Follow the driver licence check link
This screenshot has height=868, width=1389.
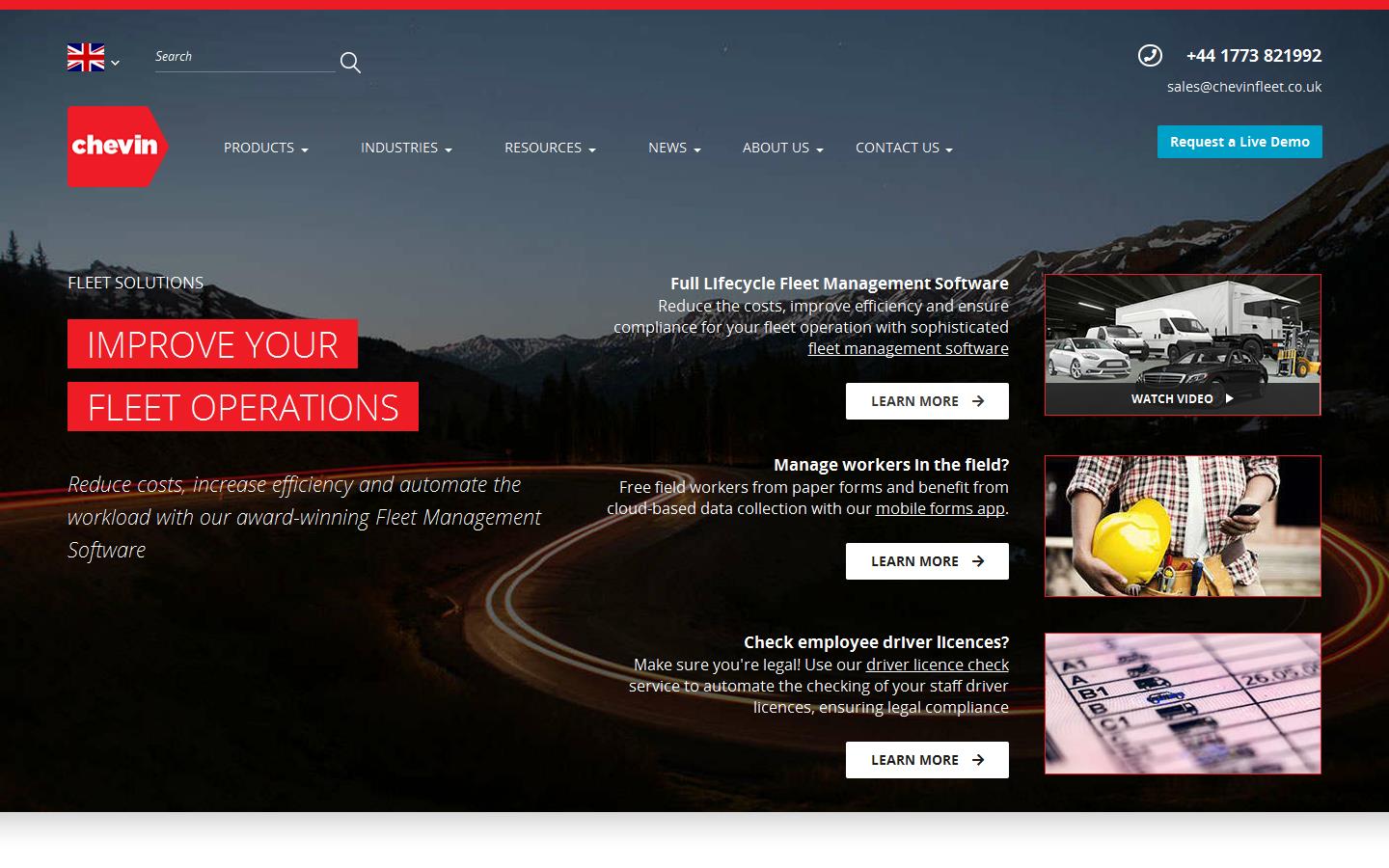coord(937,665)
